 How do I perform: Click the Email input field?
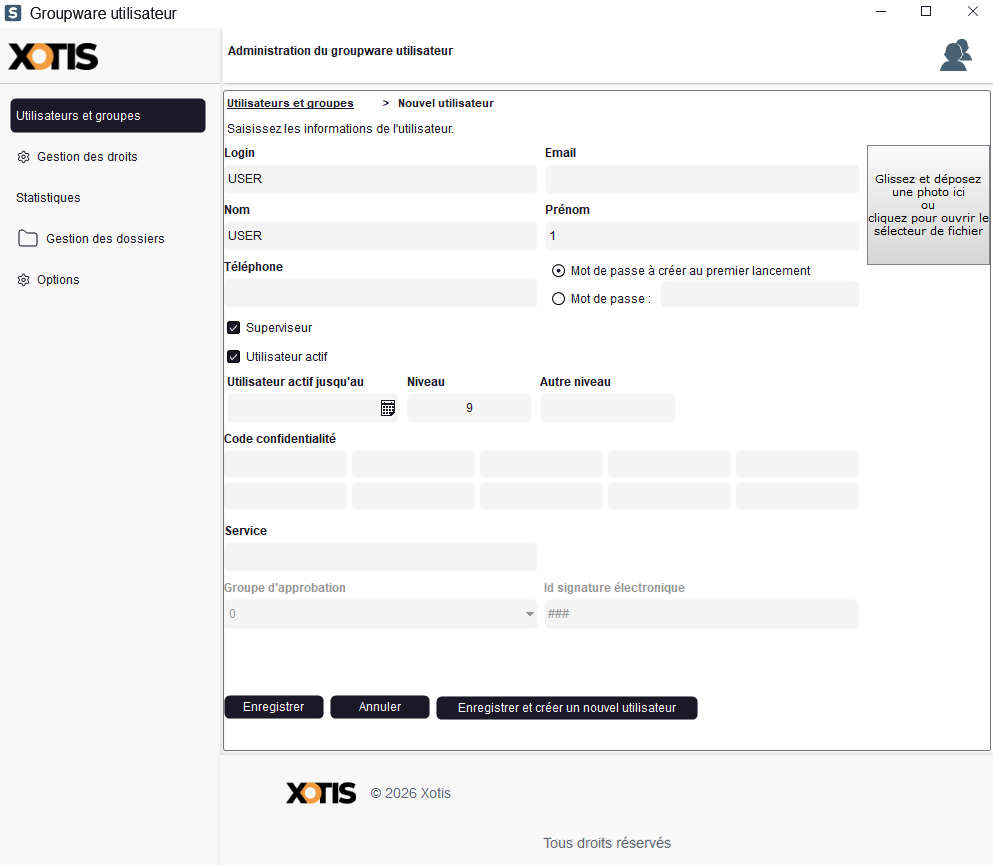[702, 179]
